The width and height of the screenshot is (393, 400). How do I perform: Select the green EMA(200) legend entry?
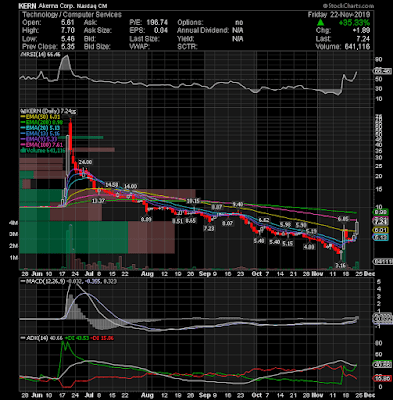(42, 122)
